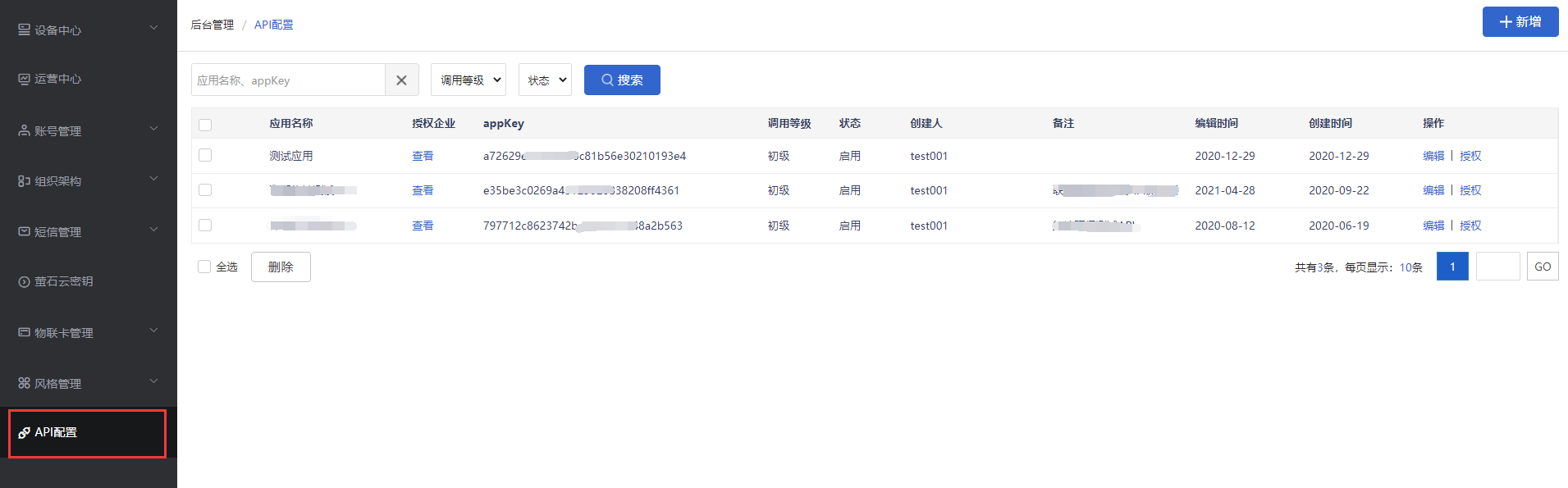Click the 10条 per-page setting
1568x488 pixels.
pyautogui.click(x=1411, y=267)
